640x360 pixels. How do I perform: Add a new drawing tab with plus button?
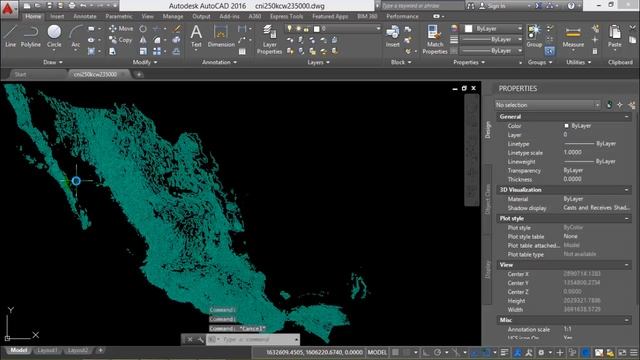pyautogui.click(x=139, y=74)
